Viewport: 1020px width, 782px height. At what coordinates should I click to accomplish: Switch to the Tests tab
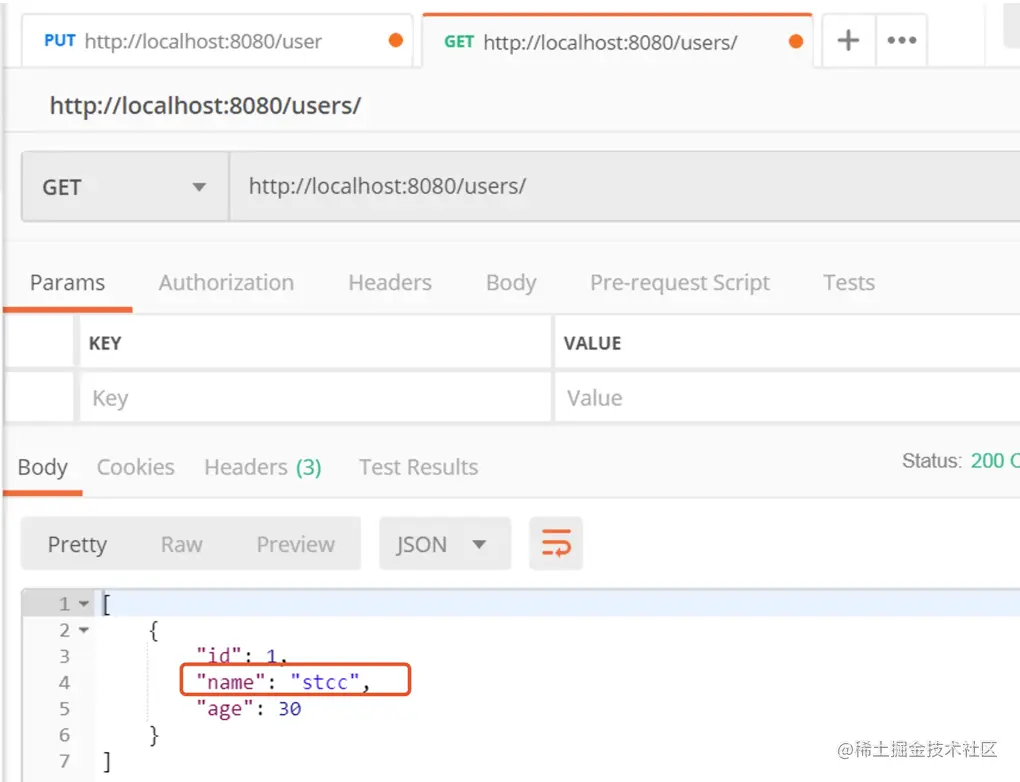click(849, 282)
